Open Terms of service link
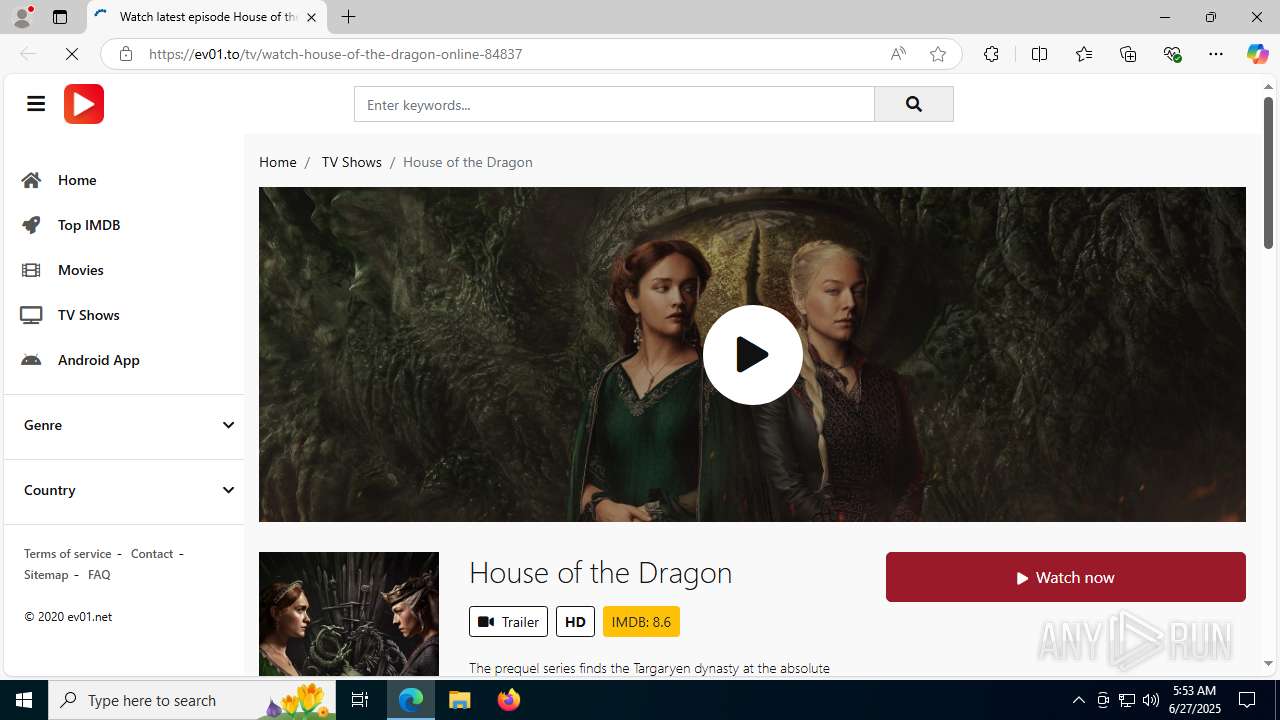Viewport: 1280px width, 720px height. [x=68, y=553]
